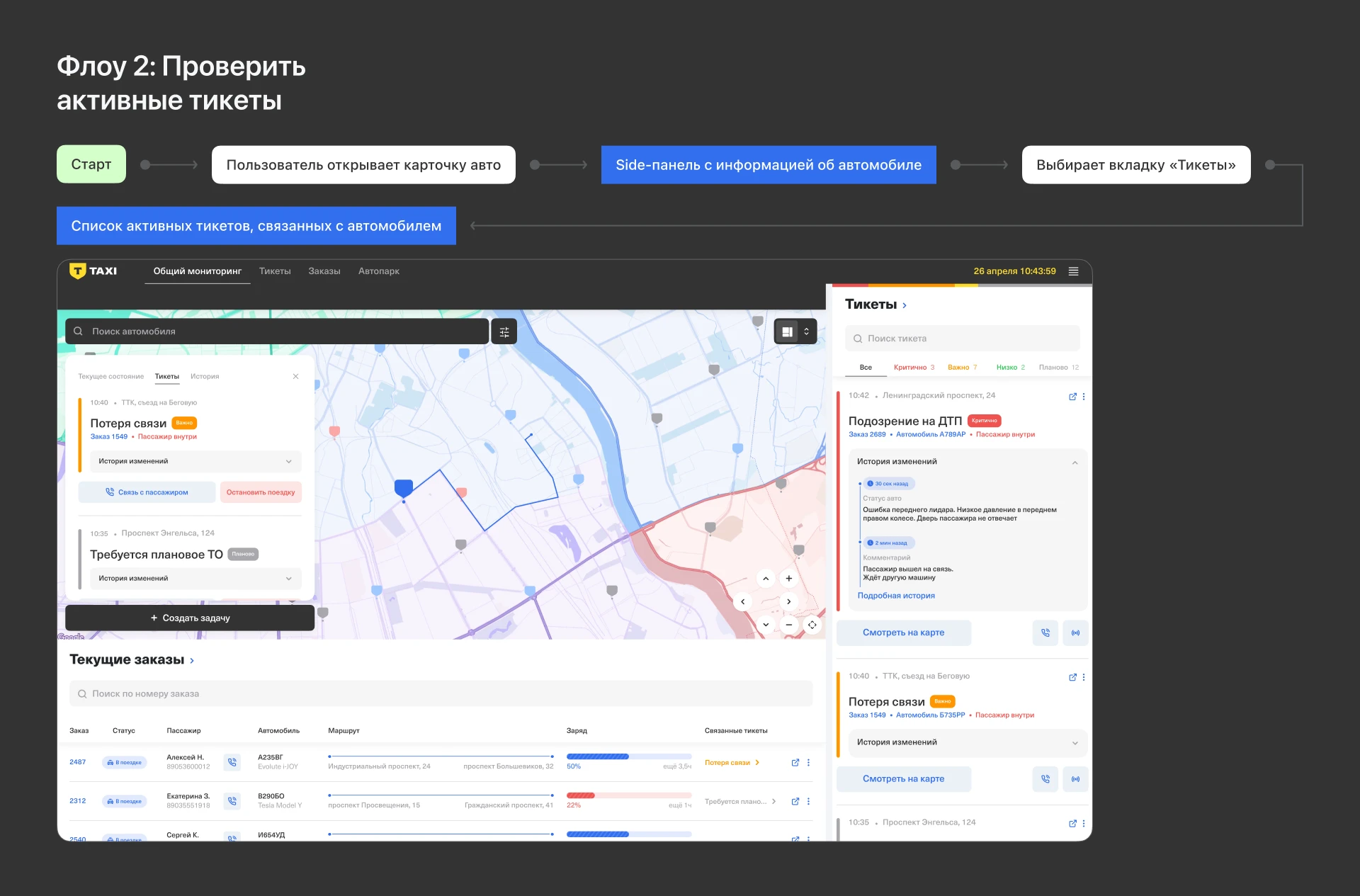This screenshot has height=896, width=1360.
Task: Open the Подозрение на ДТП ticket externally
Action: (x=1072, y=397)
